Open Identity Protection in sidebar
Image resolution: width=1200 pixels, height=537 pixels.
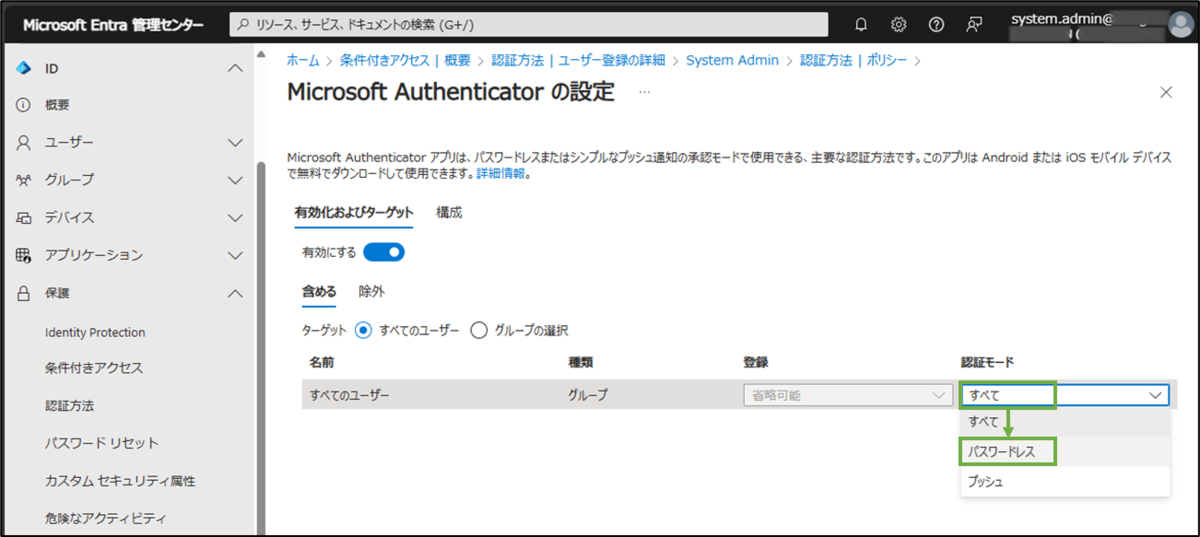(95, 333)
